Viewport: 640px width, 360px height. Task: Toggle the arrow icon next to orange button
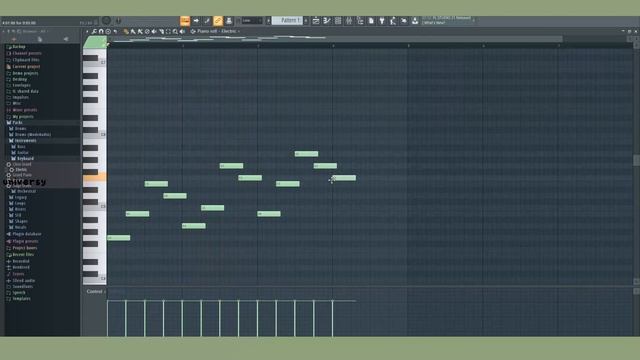[196, 20]
